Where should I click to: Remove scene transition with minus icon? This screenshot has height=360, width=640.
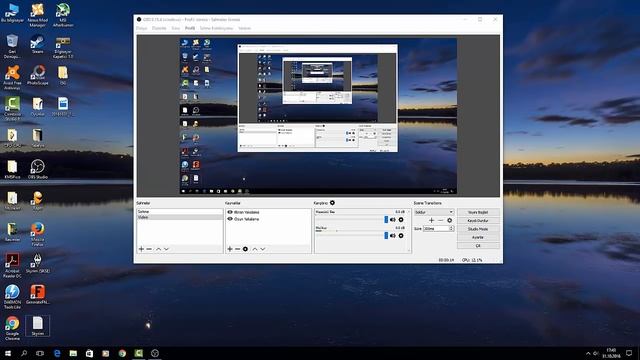tap(440, 220)
